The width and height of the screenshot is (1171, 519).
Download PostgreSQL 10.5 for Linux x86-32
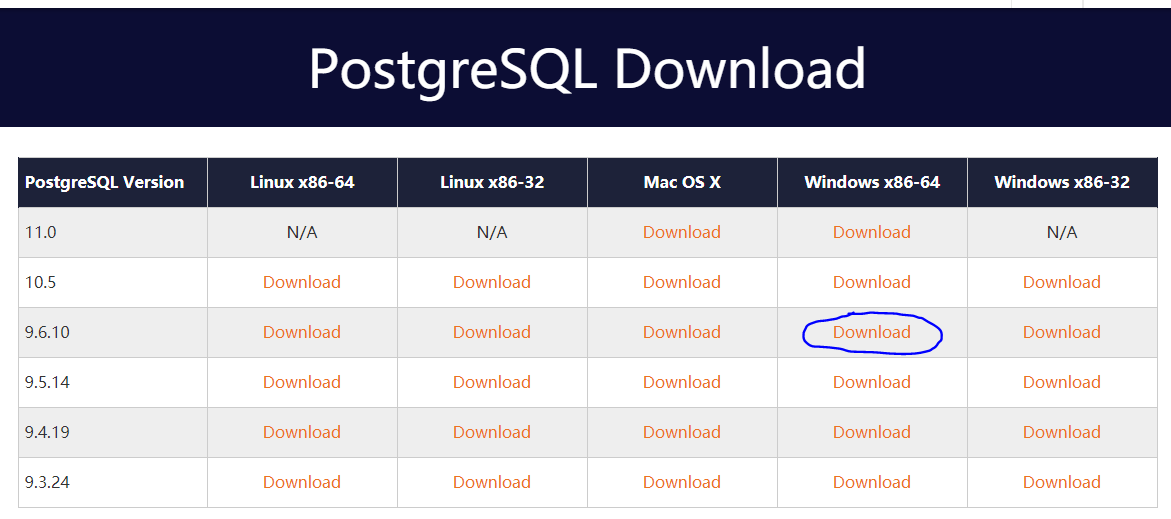[492, 282]
